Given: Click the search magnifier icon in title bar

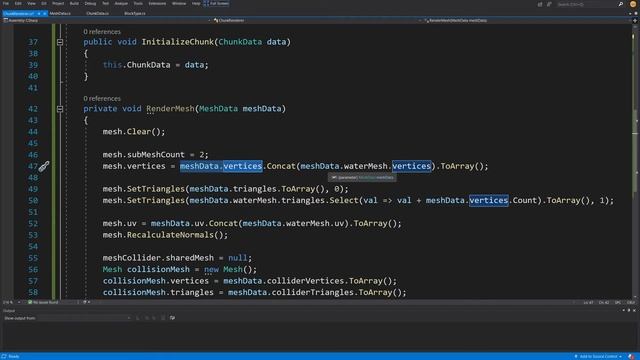Looking at the screenshot, I should coord(621,4).
